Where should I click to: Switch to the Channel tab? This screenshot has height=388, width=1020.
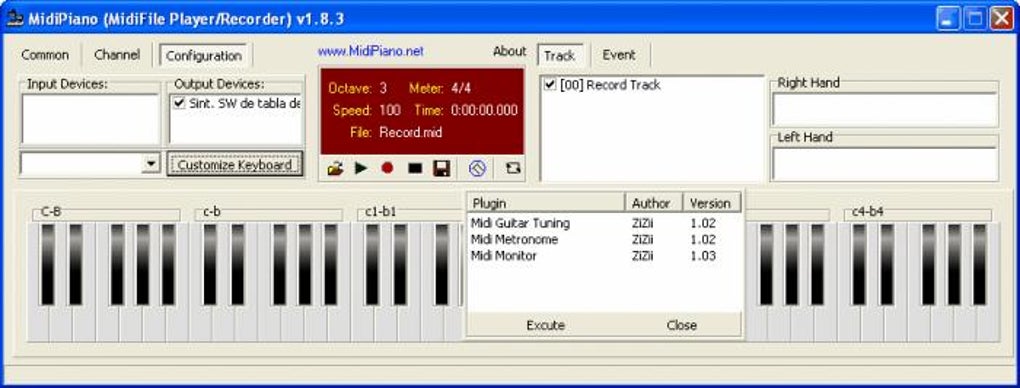click(x=117, y=55)
